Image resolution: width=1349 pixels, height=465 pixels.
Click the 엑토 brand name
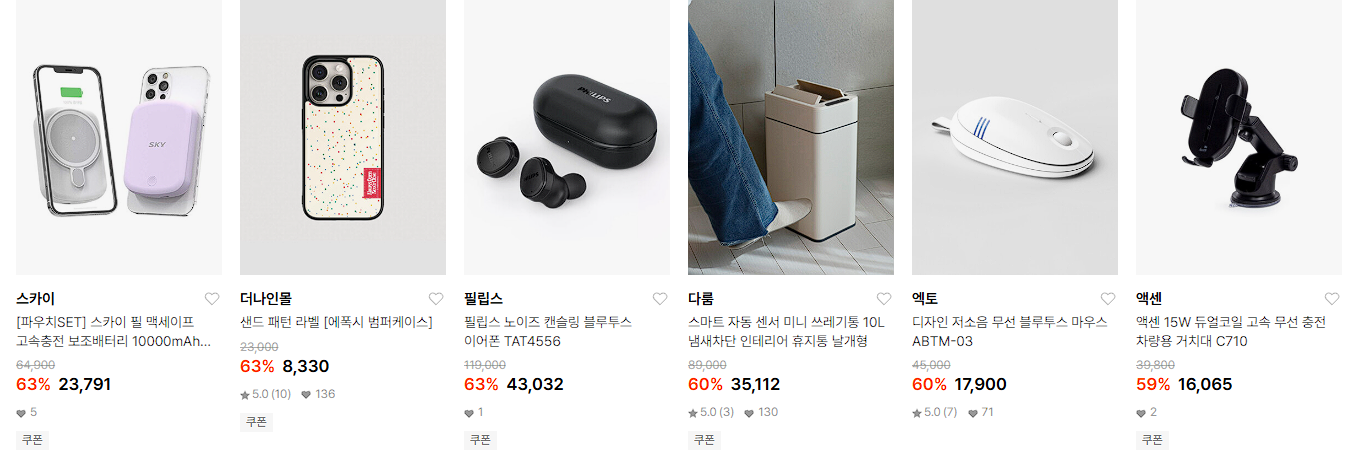925,299
